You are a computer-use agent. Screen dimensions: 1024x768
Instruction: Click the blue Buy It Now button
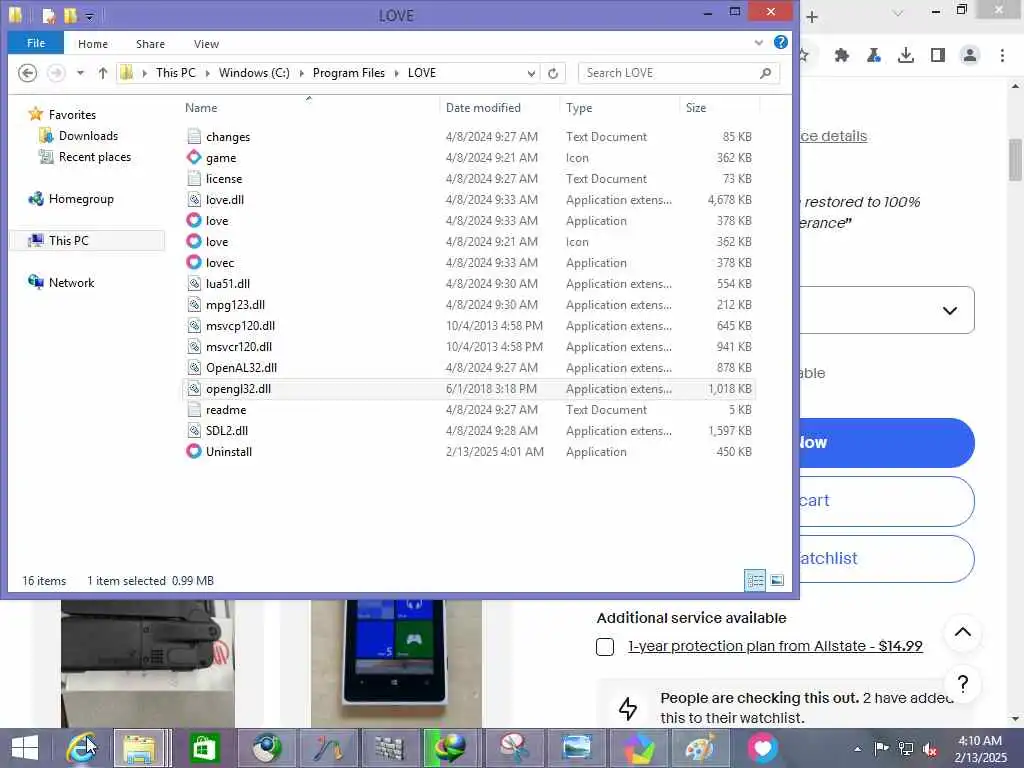(x=887, y=443)
